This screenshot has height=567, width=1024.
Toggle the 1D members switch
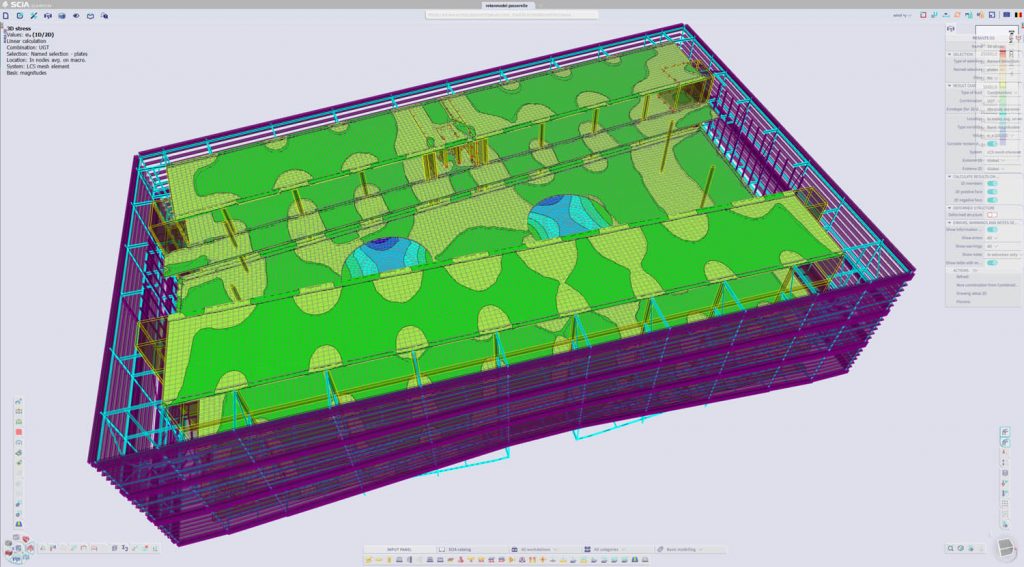(x=992, y=184)
